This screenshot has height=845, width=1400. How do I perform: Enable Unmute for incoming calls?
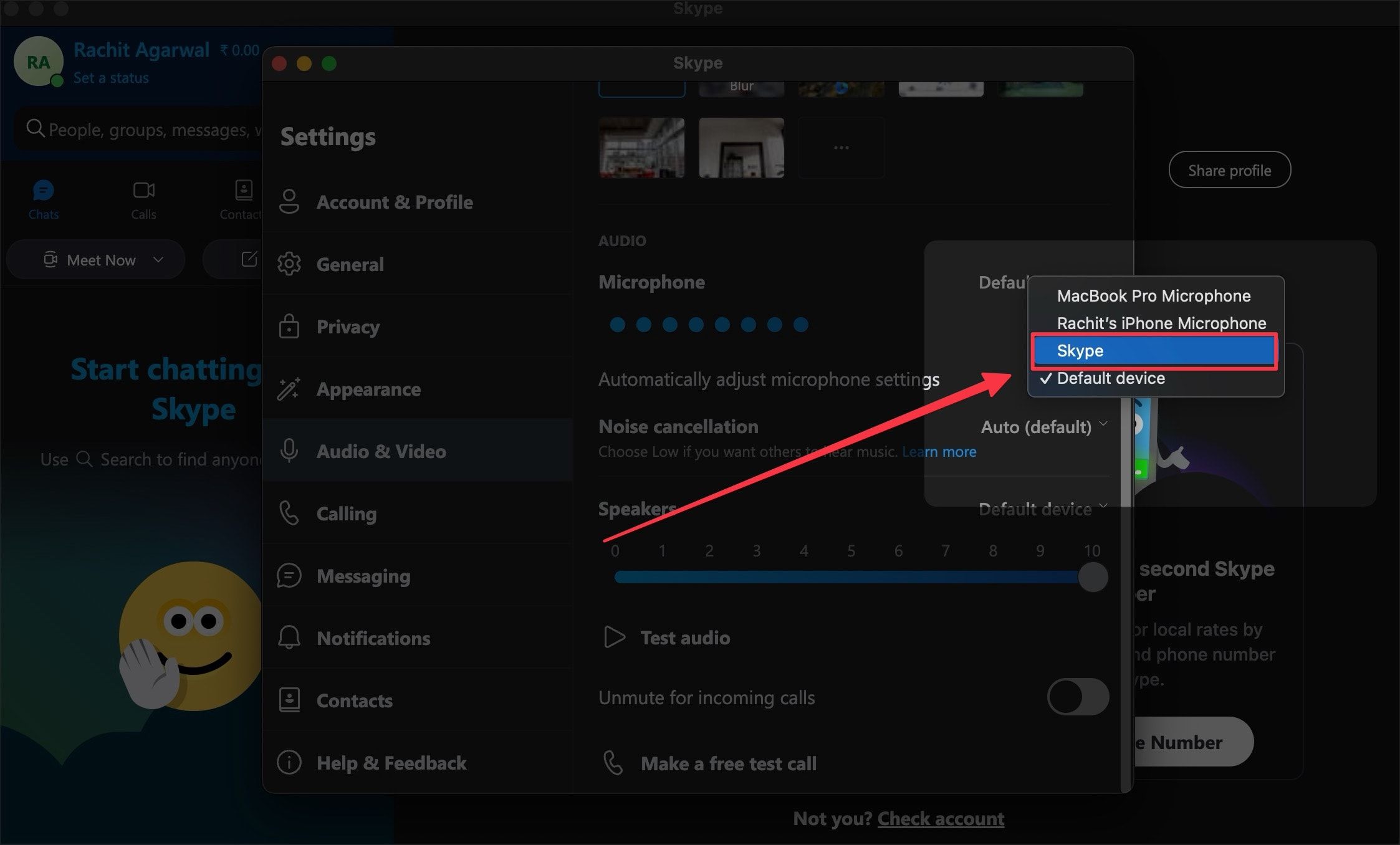(x=1078, y=697)
